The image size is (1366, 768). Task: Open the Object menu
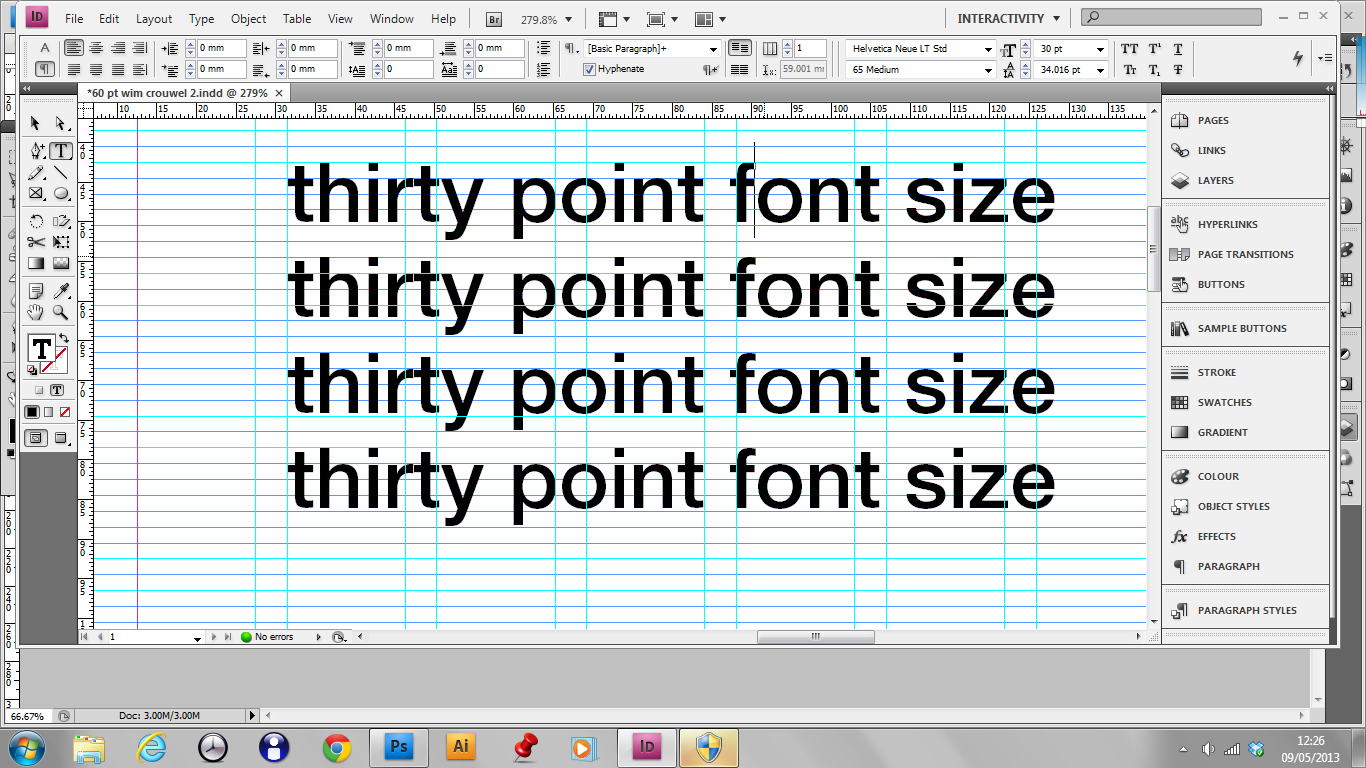(x=248, y=19)
